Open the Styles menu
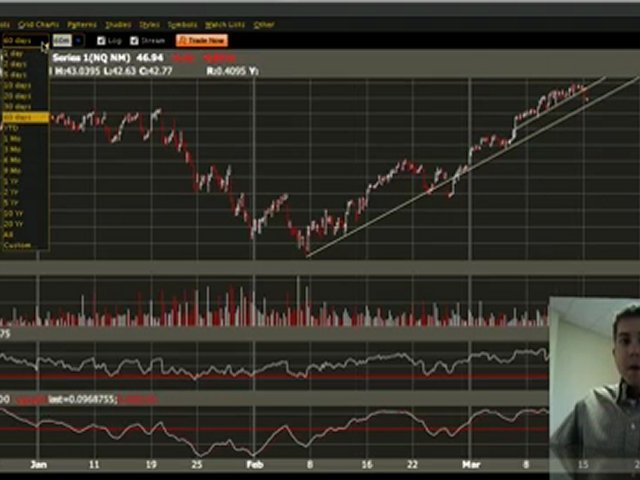Screen dimensions: 640x480 pyautogui.click(x=150, y=25)
